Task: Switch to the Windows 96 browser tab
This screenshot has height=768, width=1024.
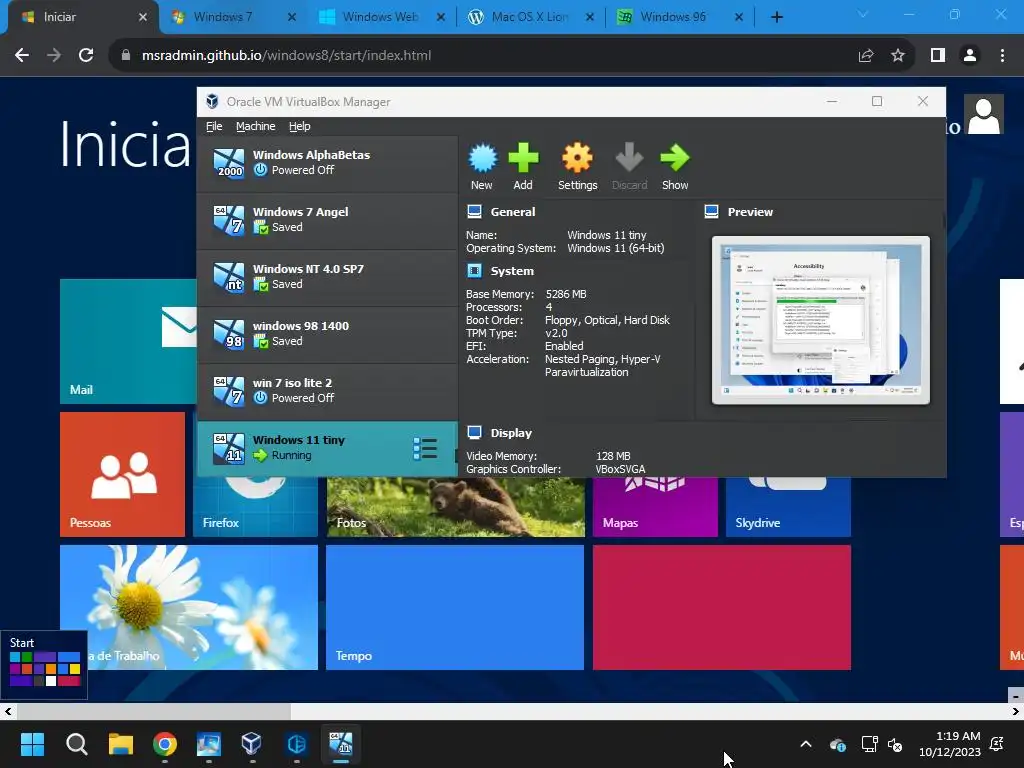Action: coord(679,17)
